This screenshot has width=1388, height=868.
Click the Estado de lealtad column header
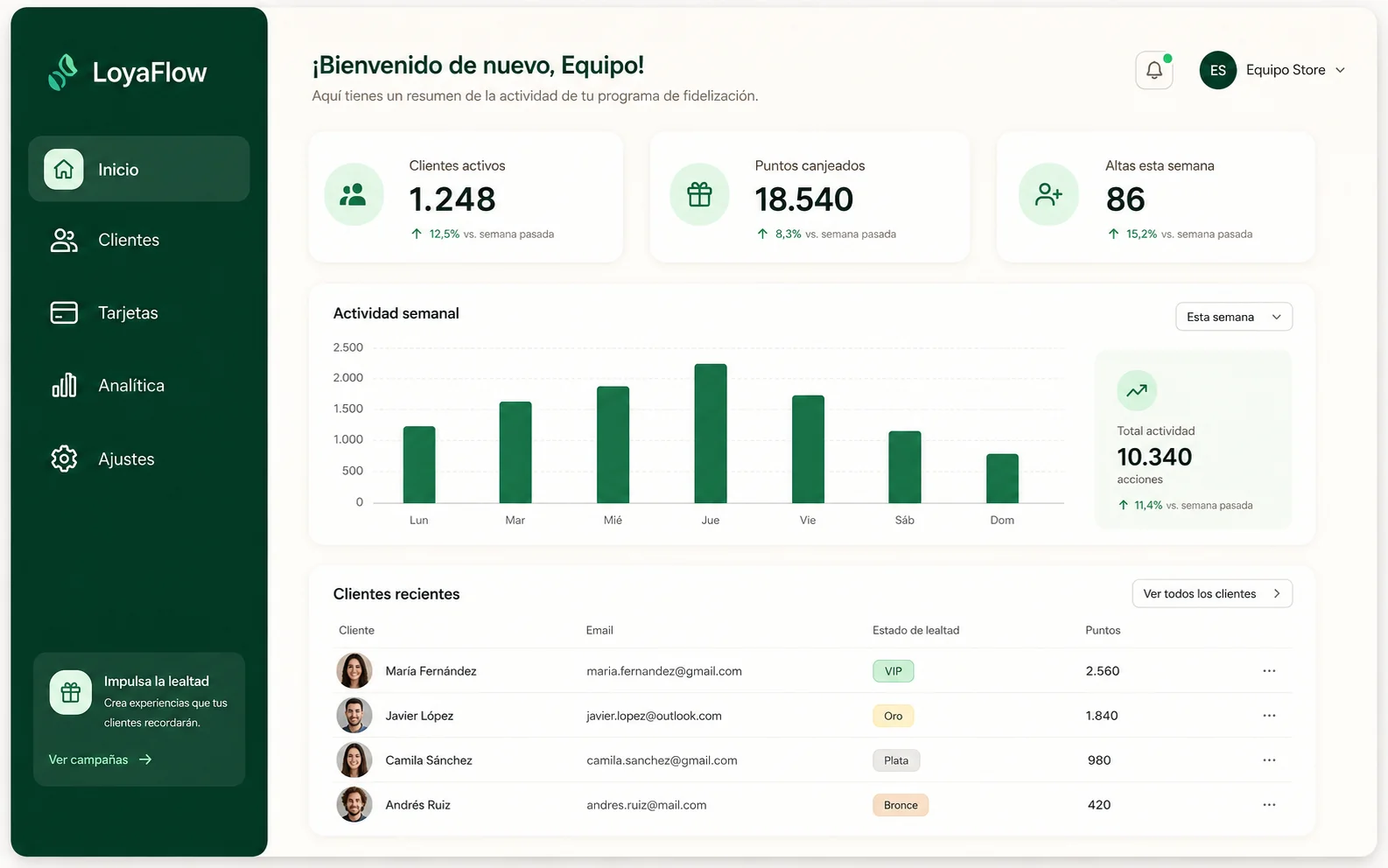(915, 630)
